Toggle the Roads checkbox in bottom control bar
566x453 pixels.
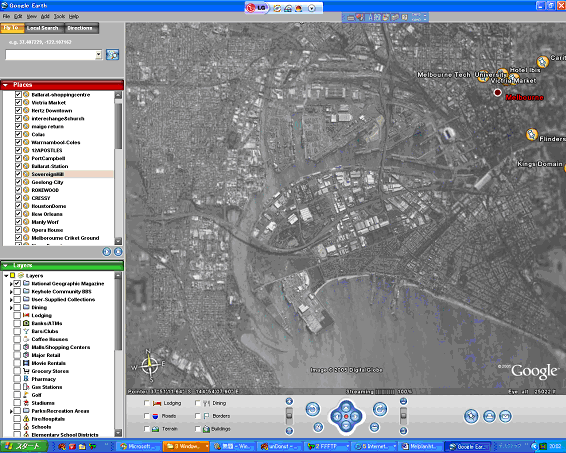pyautogui.click(x=147, y=416)
